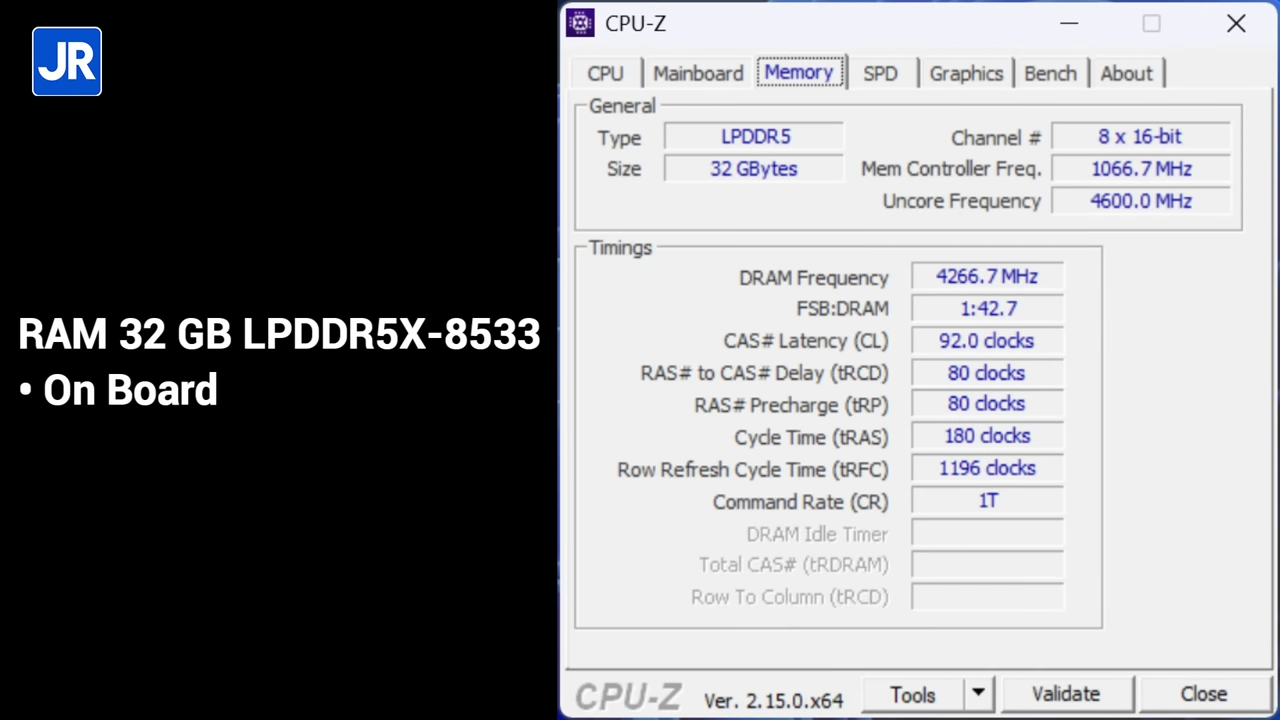Open the Tools menu
1280x720 pixels.
coord(912,693)
